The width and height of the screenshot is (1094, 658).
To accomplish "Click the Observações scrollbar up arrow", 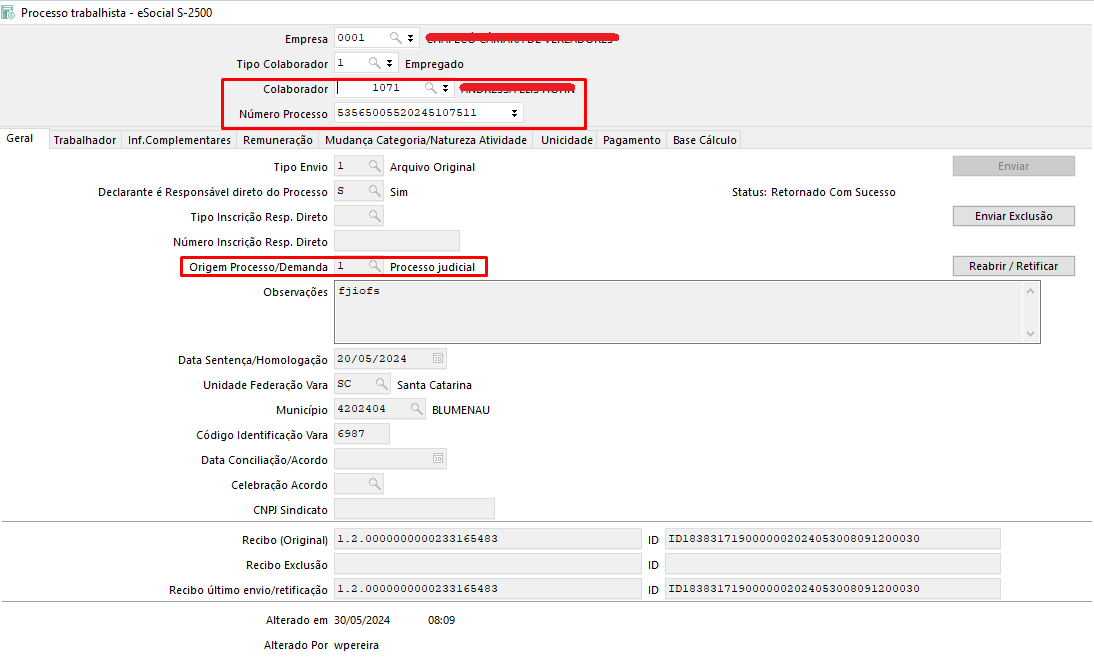I will point(1031,291).
